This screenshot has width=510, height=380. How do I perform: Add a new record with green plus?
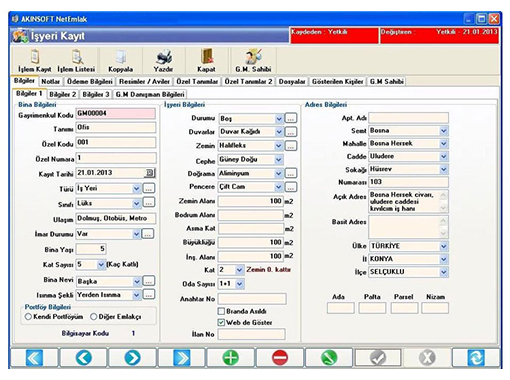coord(231,358)
